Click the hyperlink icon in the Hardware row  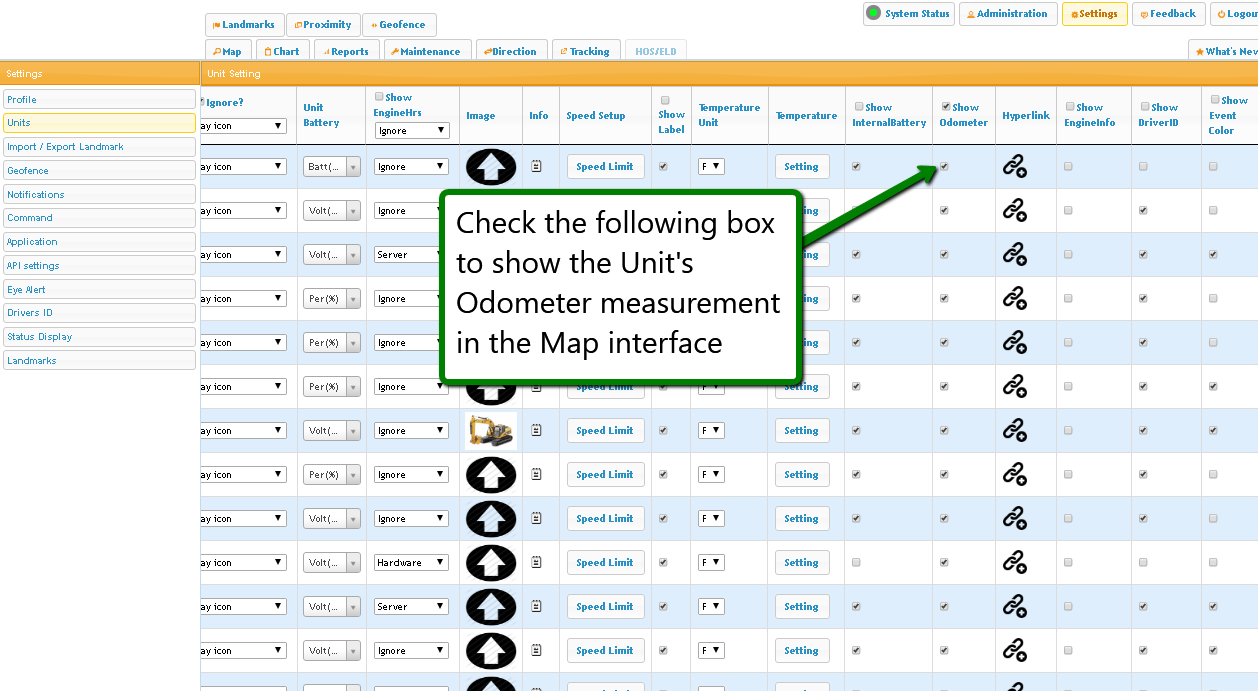pyautogui.click(x=1014, y=563)
